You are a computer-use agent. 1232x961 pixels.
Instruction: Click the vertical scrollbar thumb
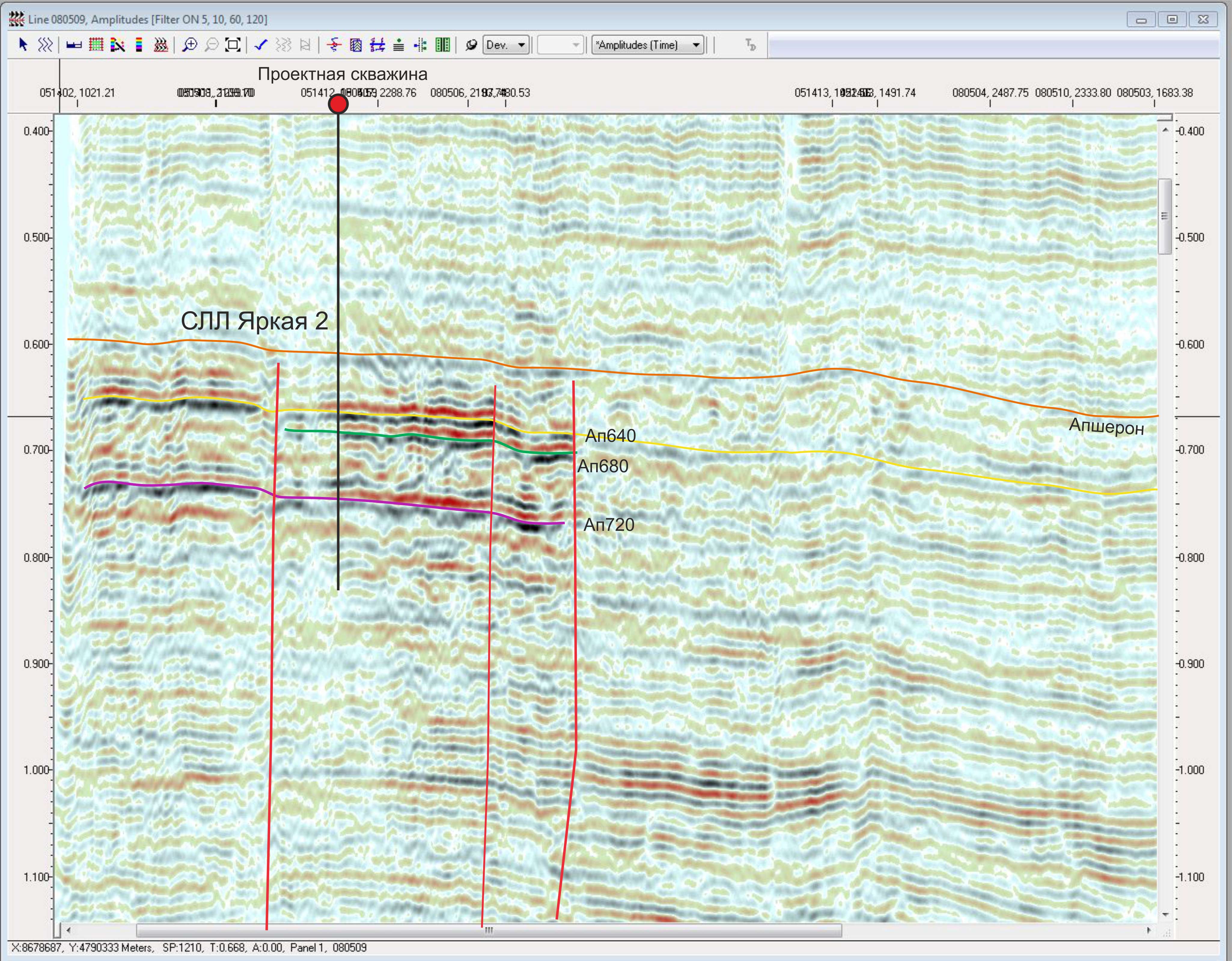click(x=1165, y=216)
